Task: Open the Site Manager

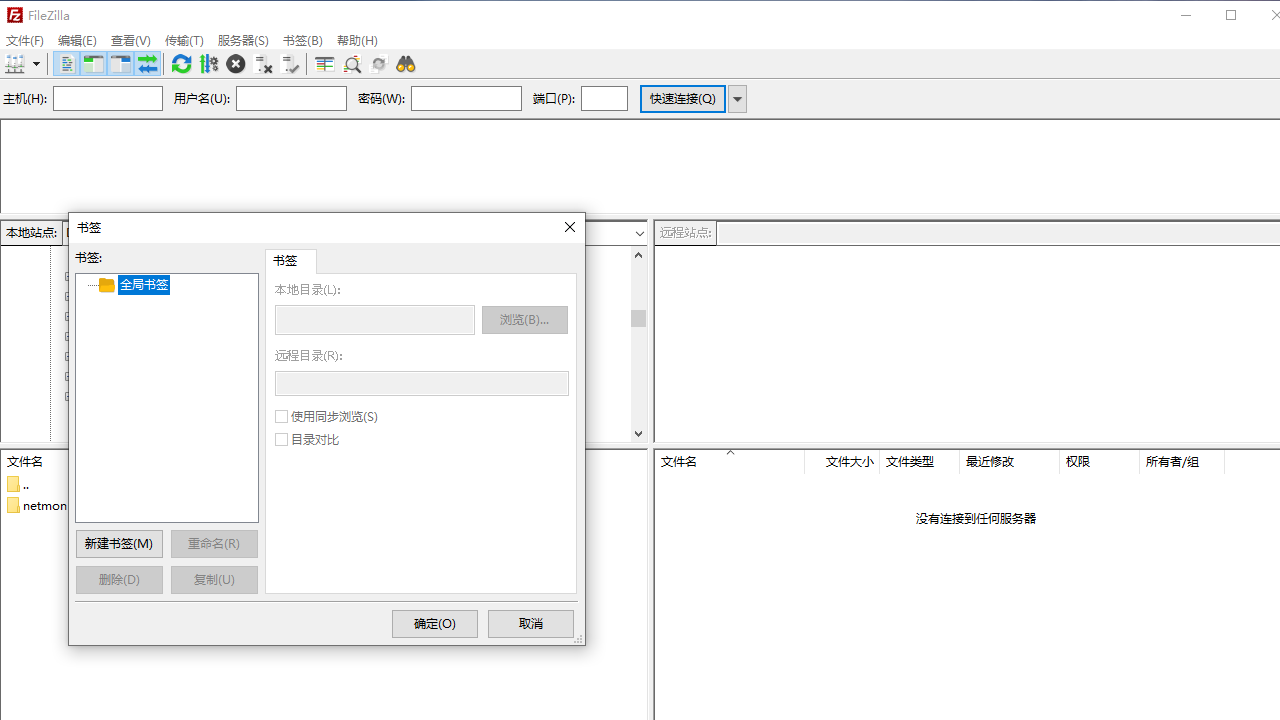Action: pos(18,64)
